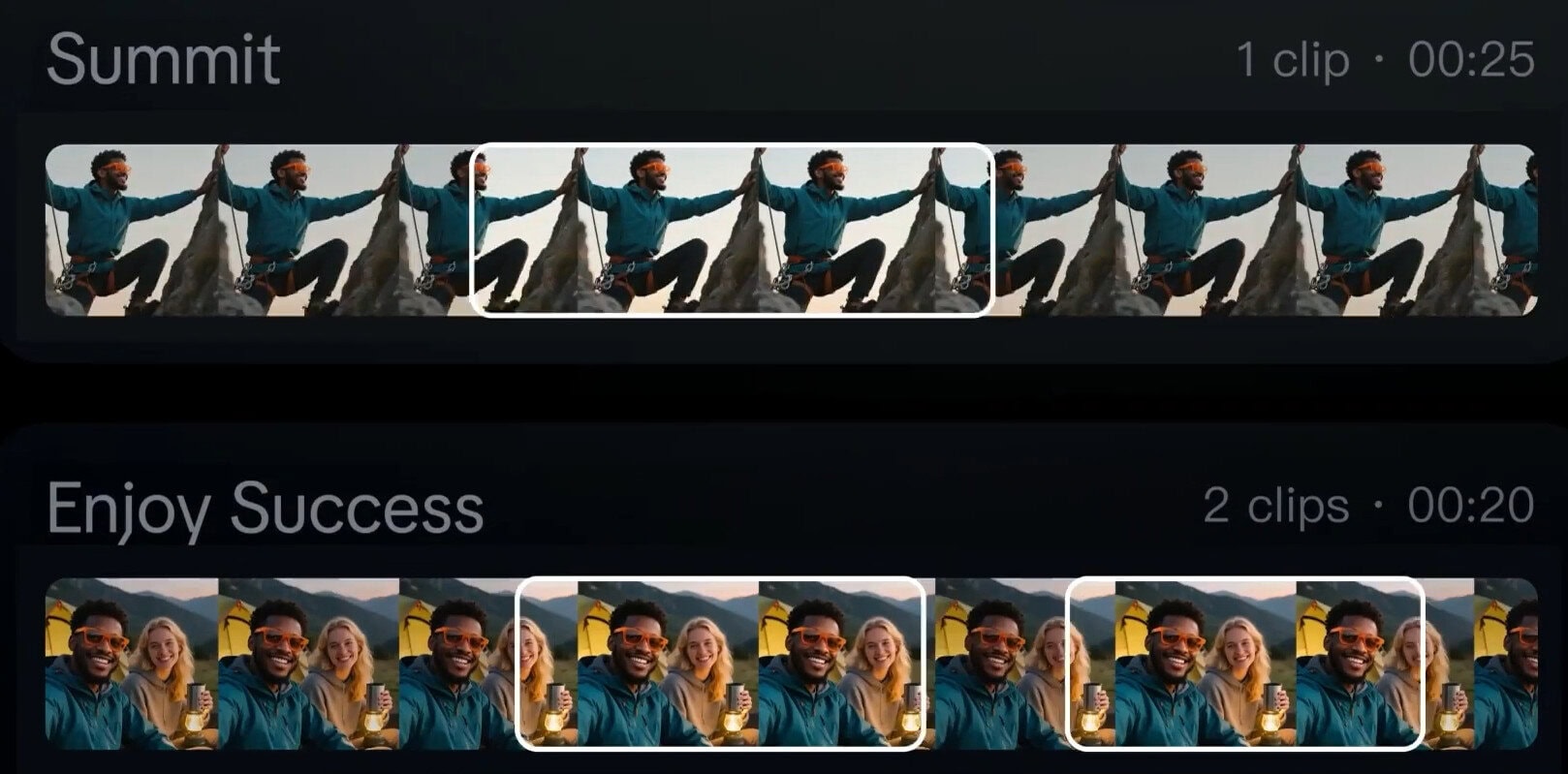The width and height of the screenshot is (1568, 774).
Task: Open the Enjoy Success section title
Action: [x=265, y=508]
